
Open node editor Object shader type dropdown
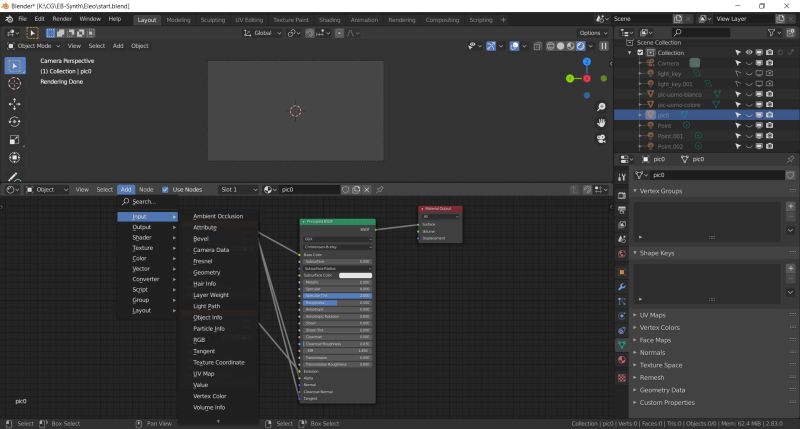coord(46,190)
